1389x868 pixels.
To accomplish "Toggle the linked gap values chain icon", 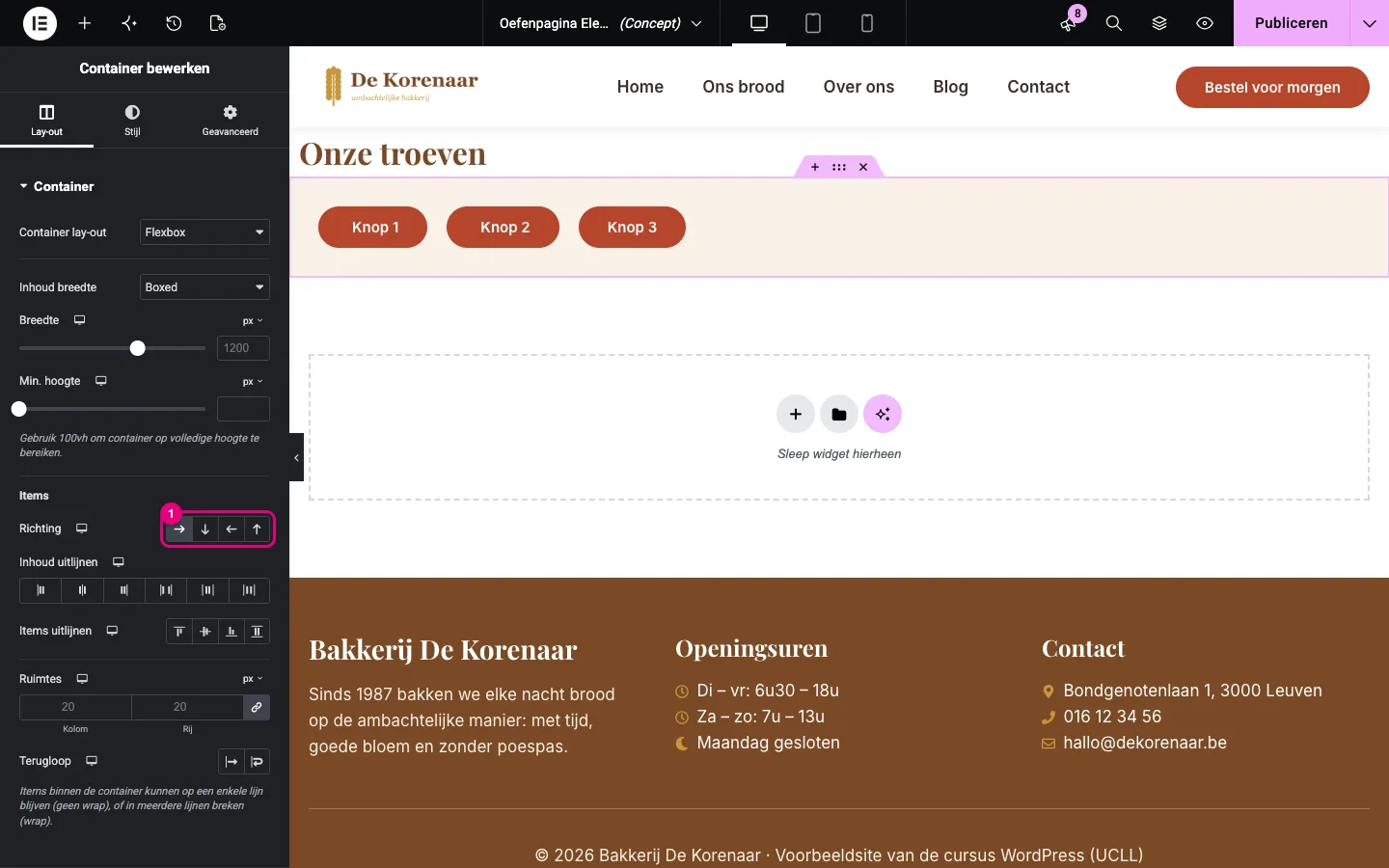I will click(257, 707).
